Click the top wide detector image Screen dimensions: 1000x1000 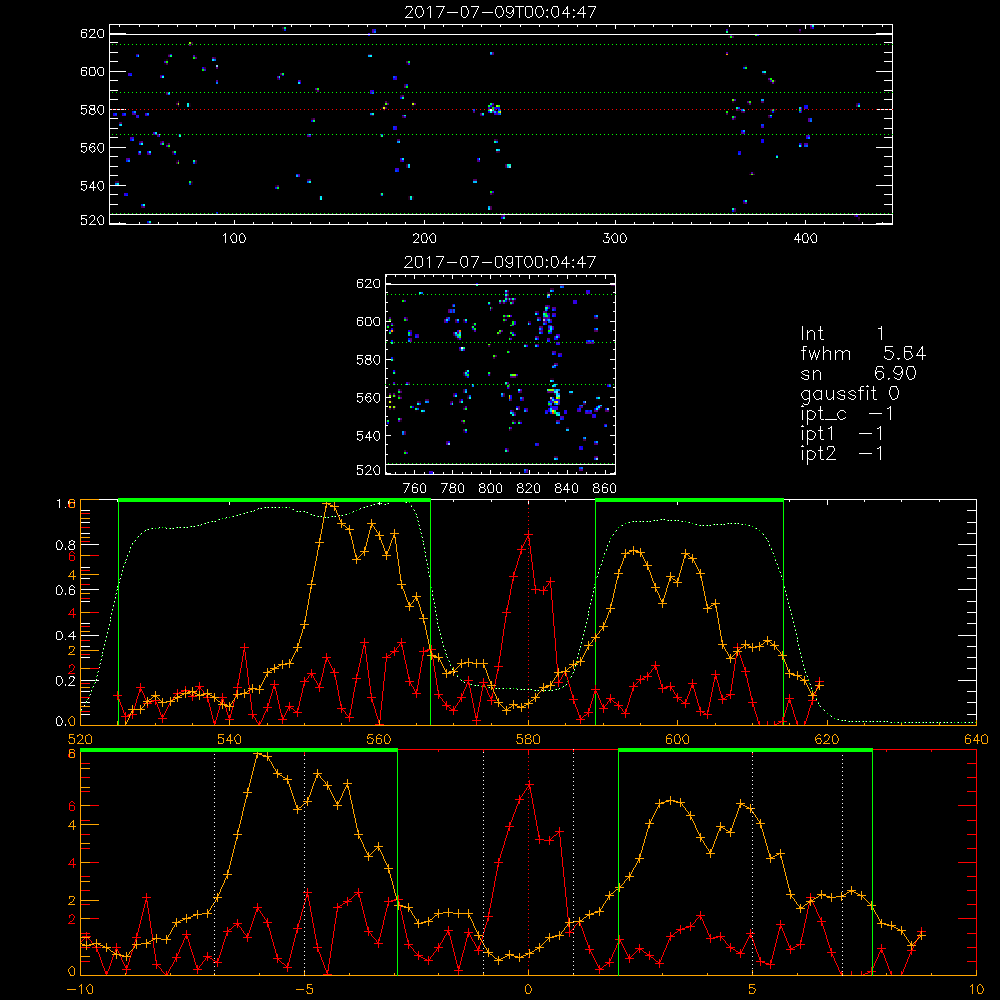pyautogui.click(x=501, y=124)
